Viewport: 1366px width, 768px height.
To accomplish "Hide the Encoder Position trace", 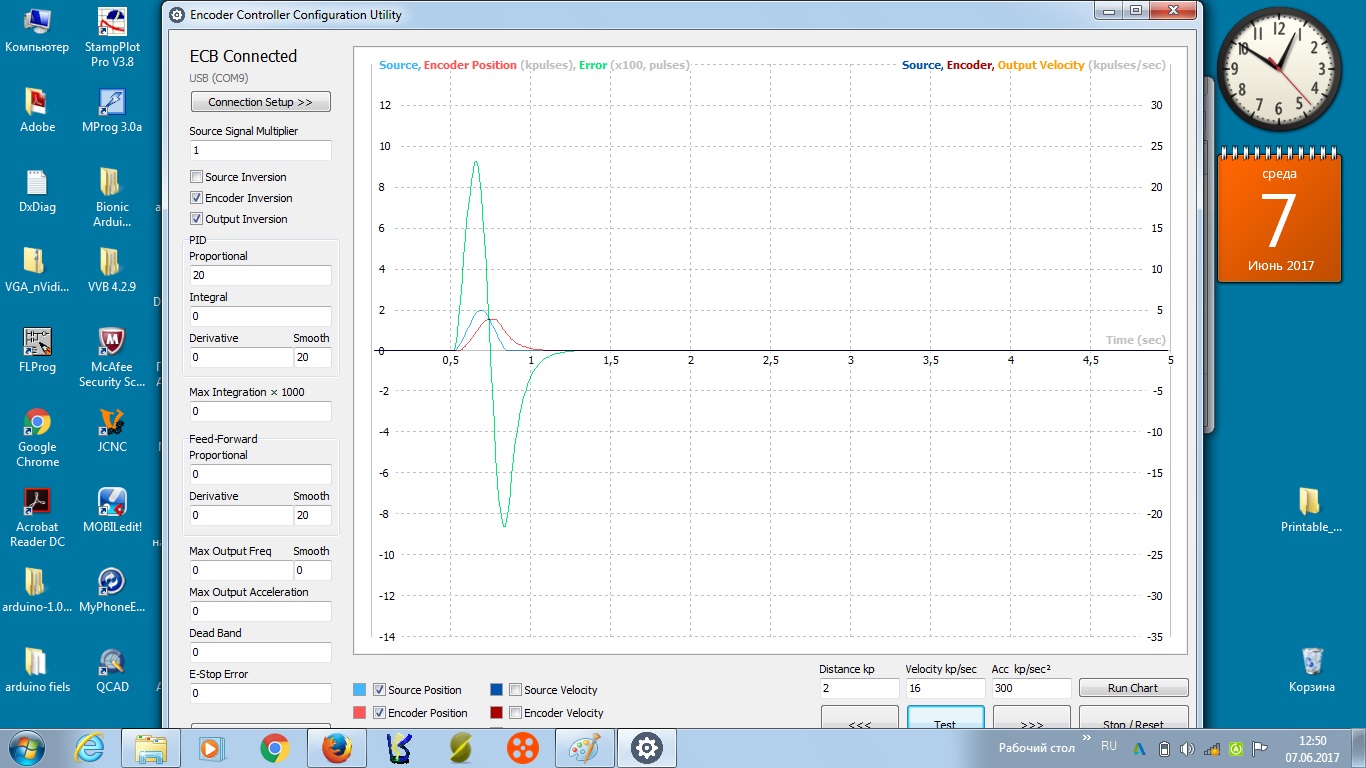I will pyautogui.click(x=379, y=713).
